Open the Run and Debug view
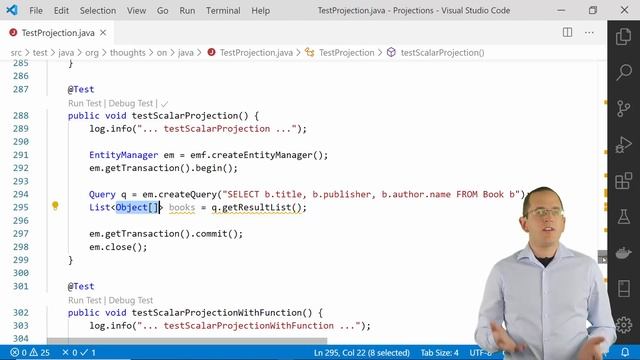640x360 pixels. point(623,144)
